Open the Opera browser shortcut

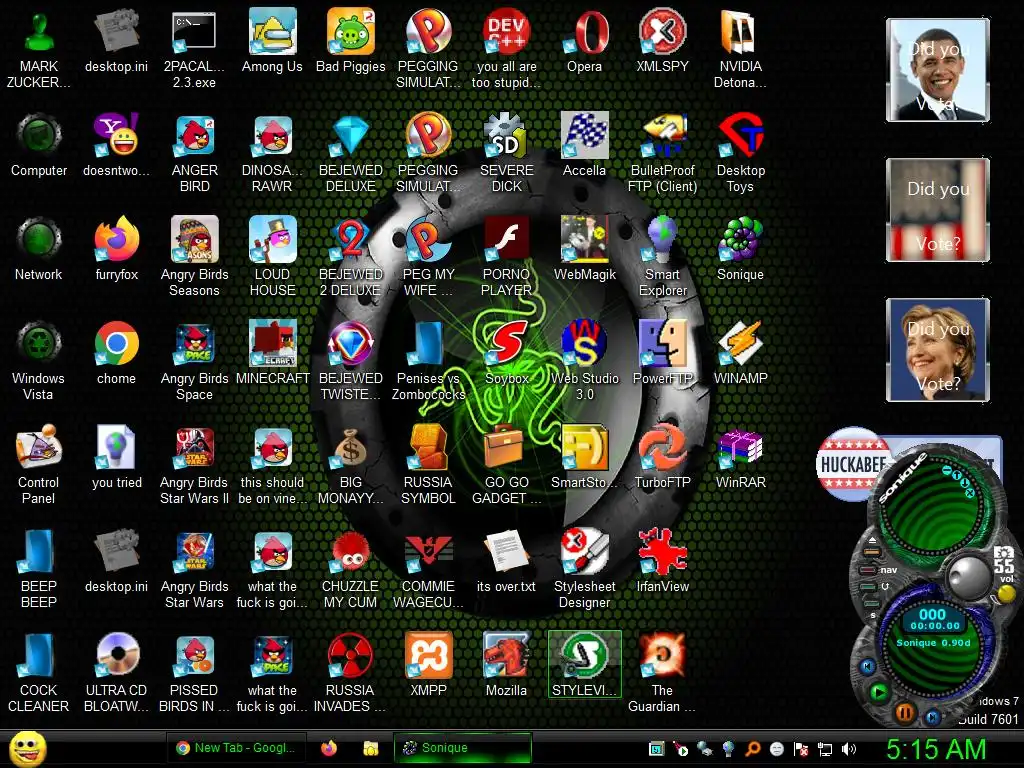coord(584,41)
